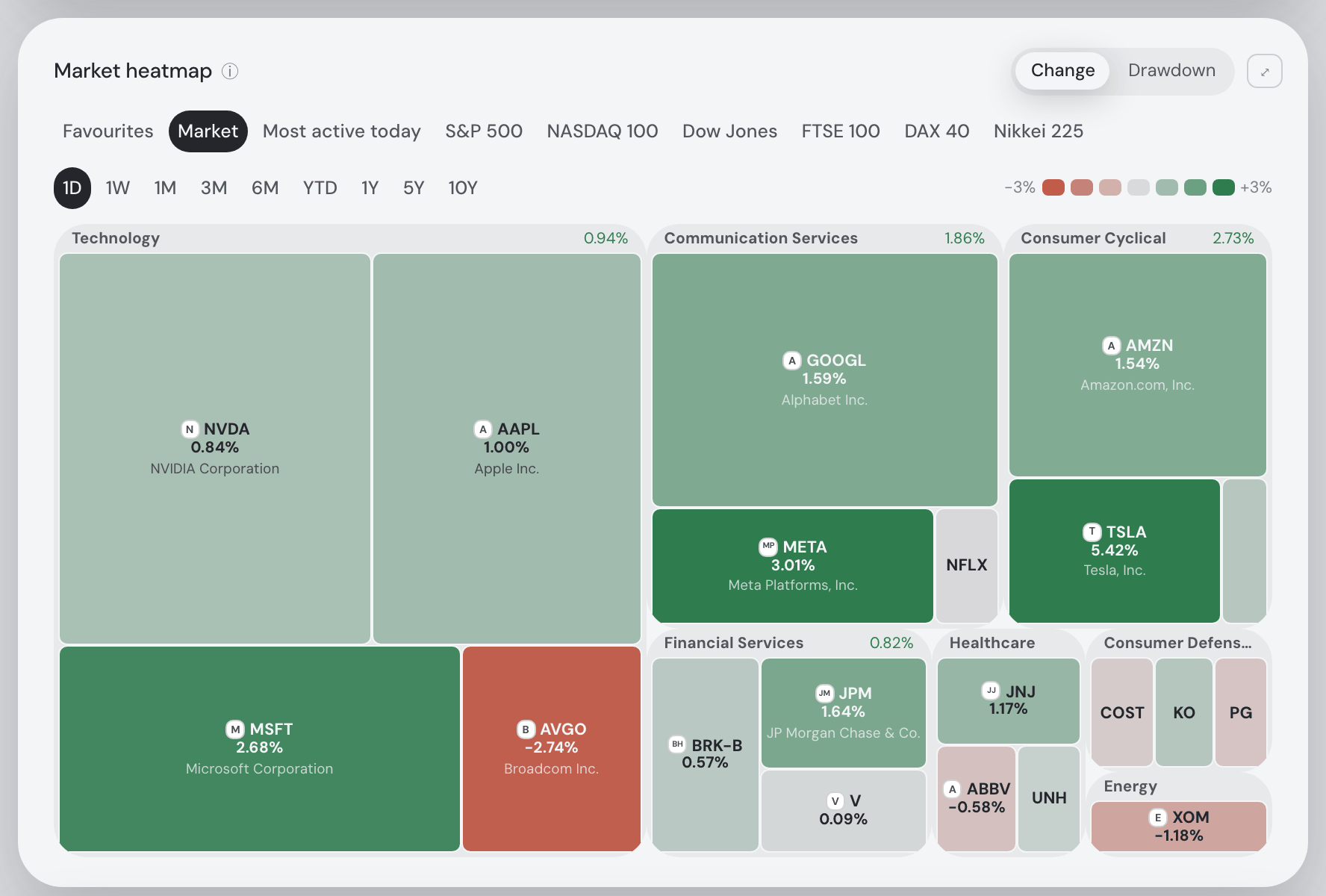Open the Nikkei 225 tab

(1039, 131)
